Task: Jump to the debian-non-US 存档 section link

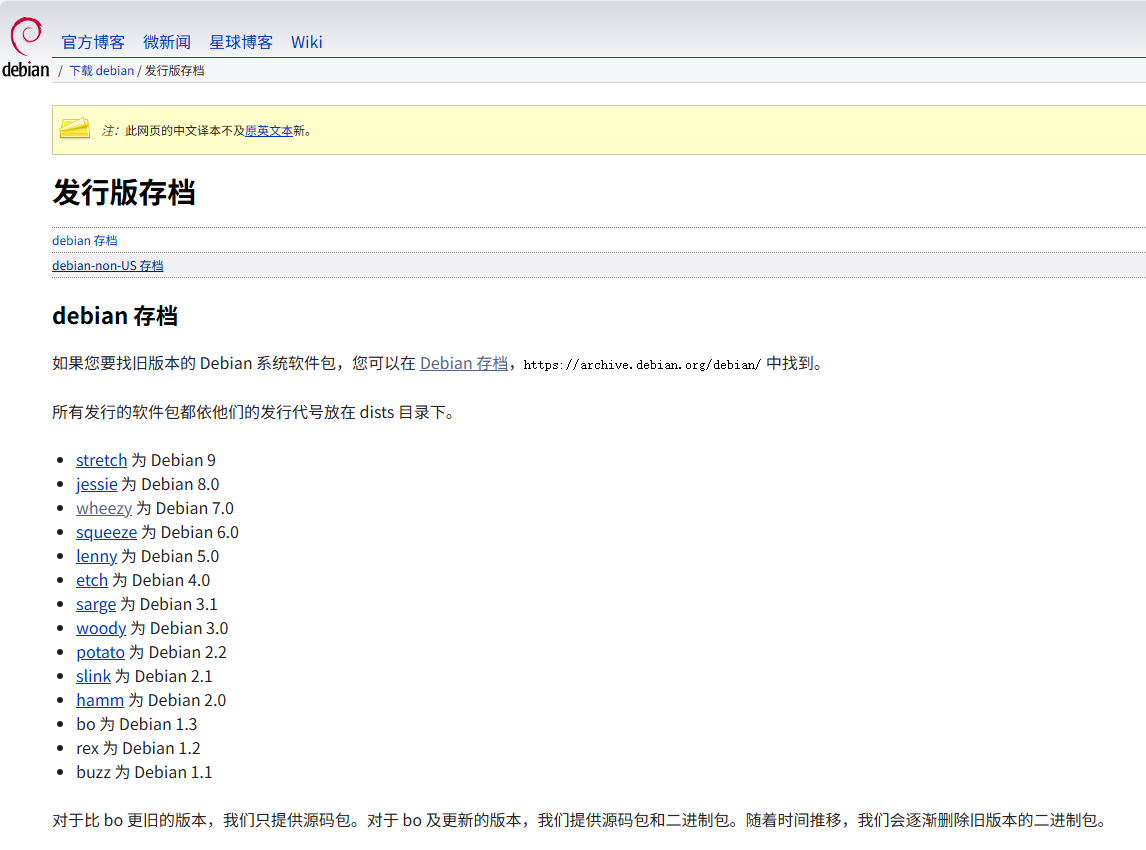Action: 107,265
